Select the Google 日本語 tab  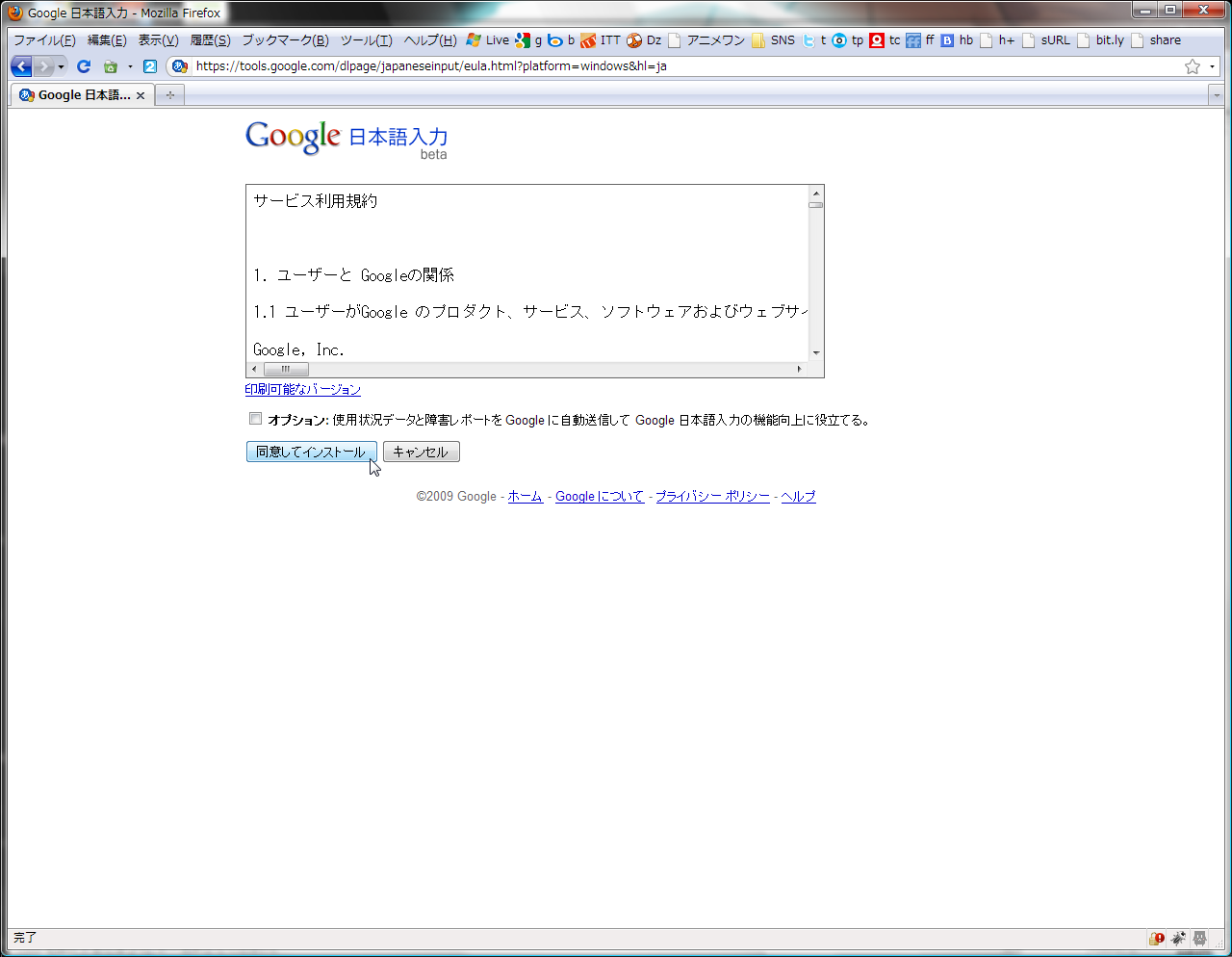83,95
